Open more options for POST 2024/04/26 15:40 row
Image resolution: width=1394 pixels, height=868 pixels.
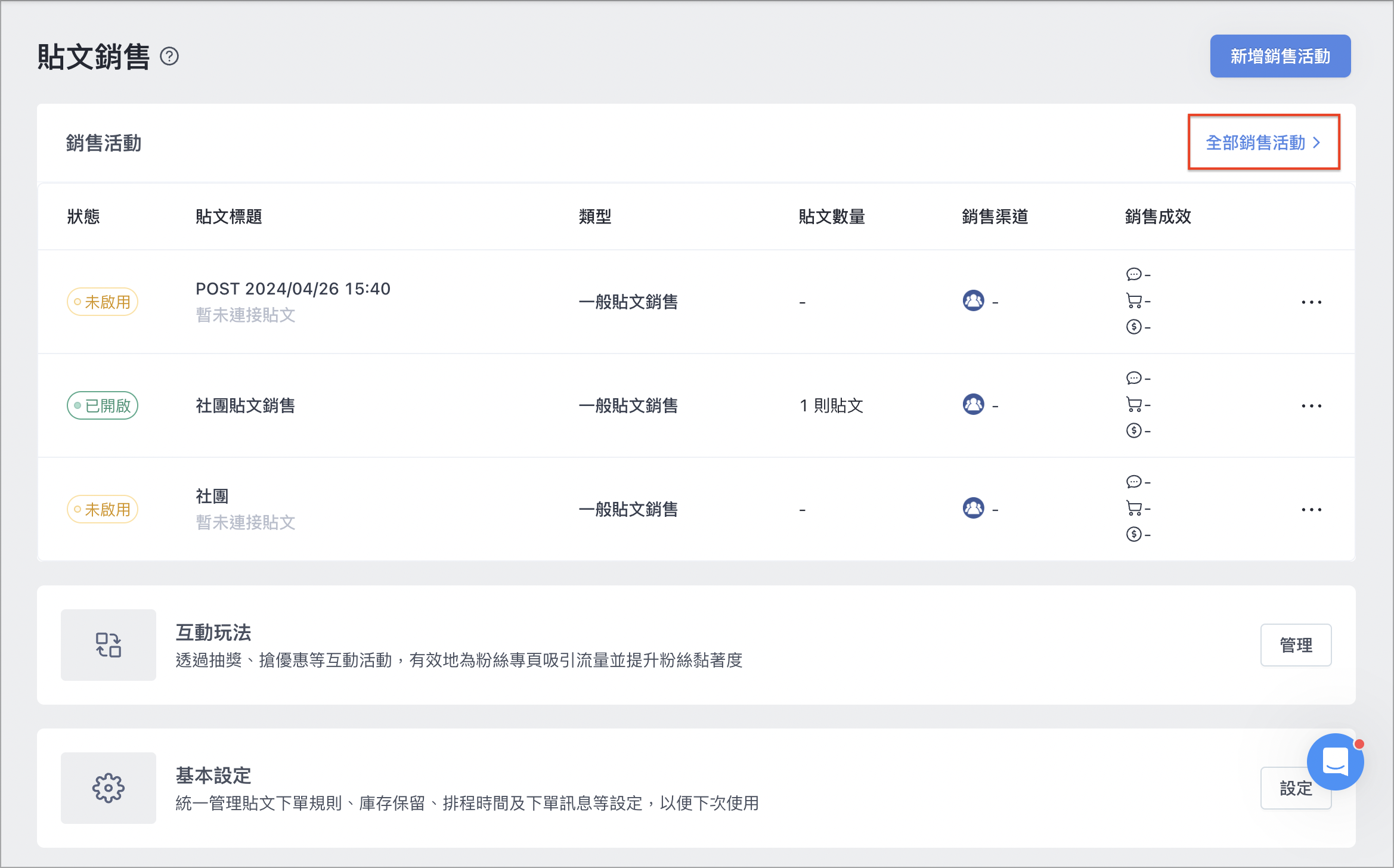(x=1311, y=302)
